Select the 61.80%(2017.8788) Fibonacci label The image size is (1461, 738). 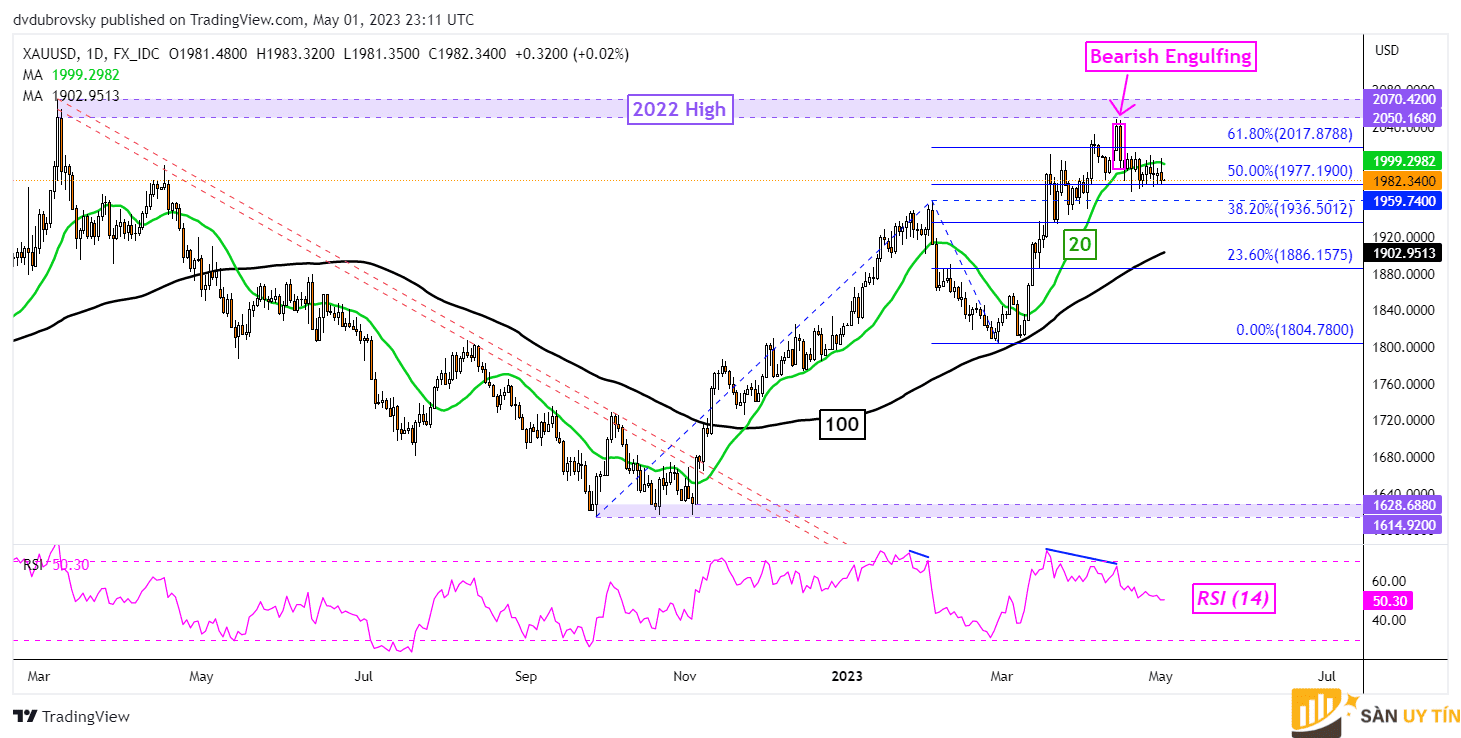(x=1289, y=133)
